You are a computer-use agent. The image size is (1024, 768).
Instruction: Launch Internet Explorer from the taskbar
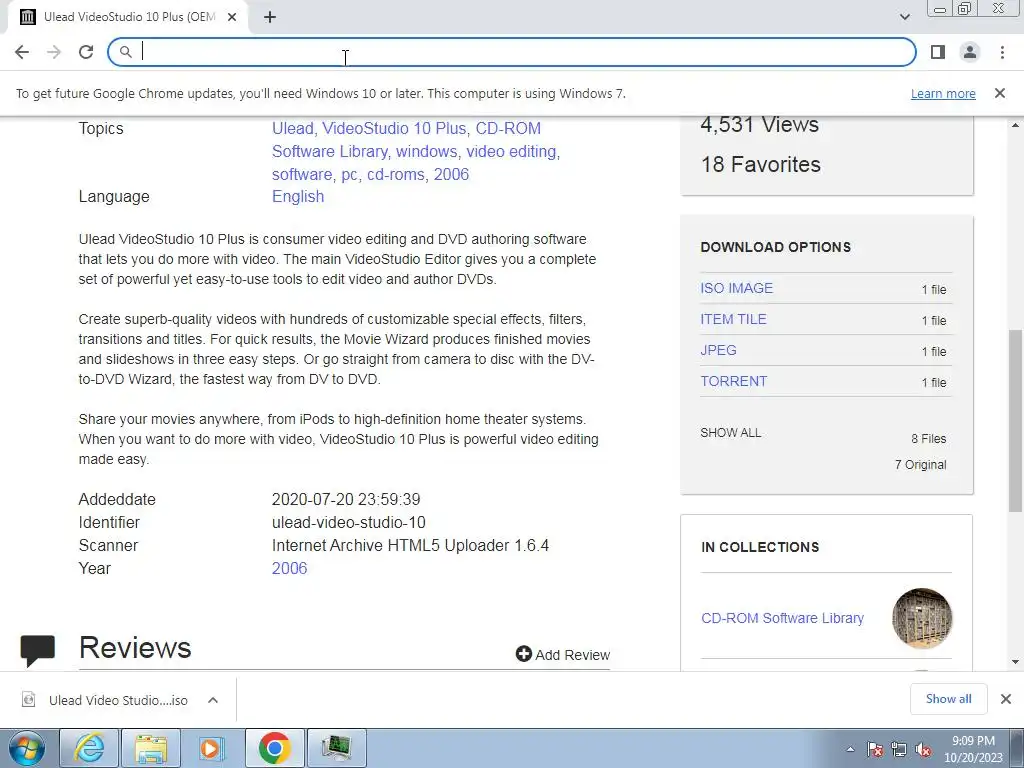(x=89, y=748)
